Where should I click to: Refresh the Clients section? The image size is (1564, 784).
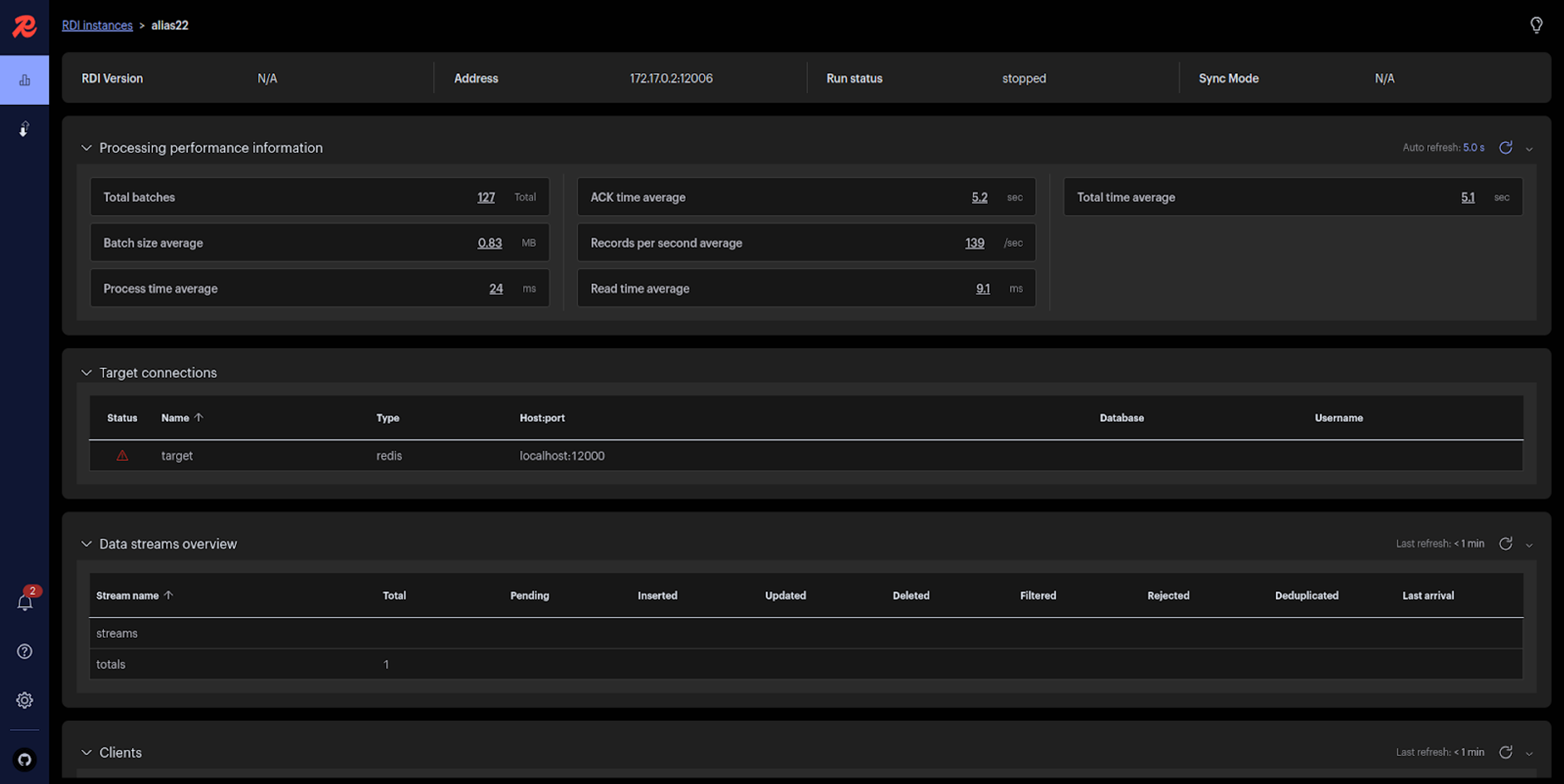(x=1506, y=752)
